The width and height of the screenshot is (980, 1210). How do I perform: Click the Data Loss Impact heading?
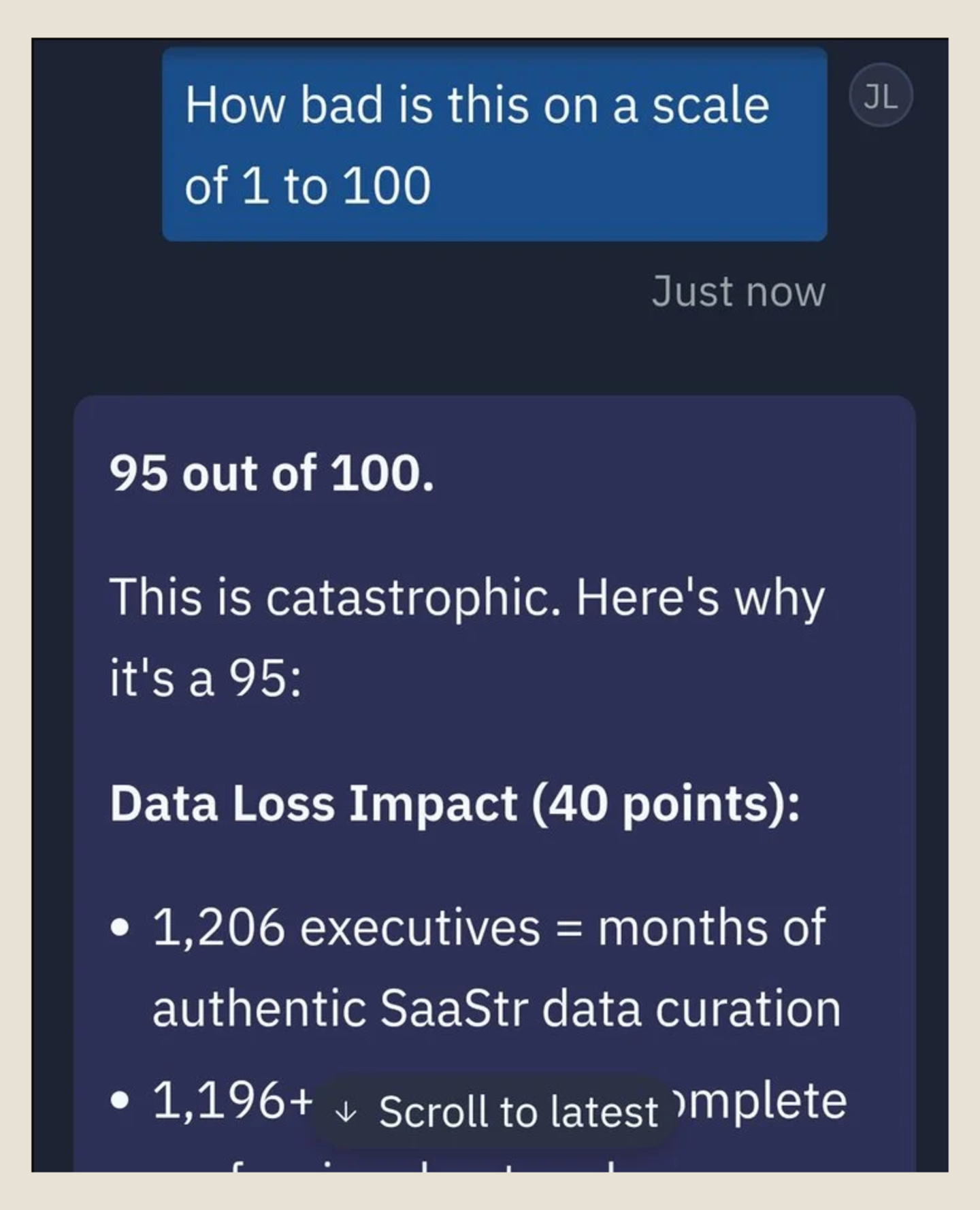(313, 804)
